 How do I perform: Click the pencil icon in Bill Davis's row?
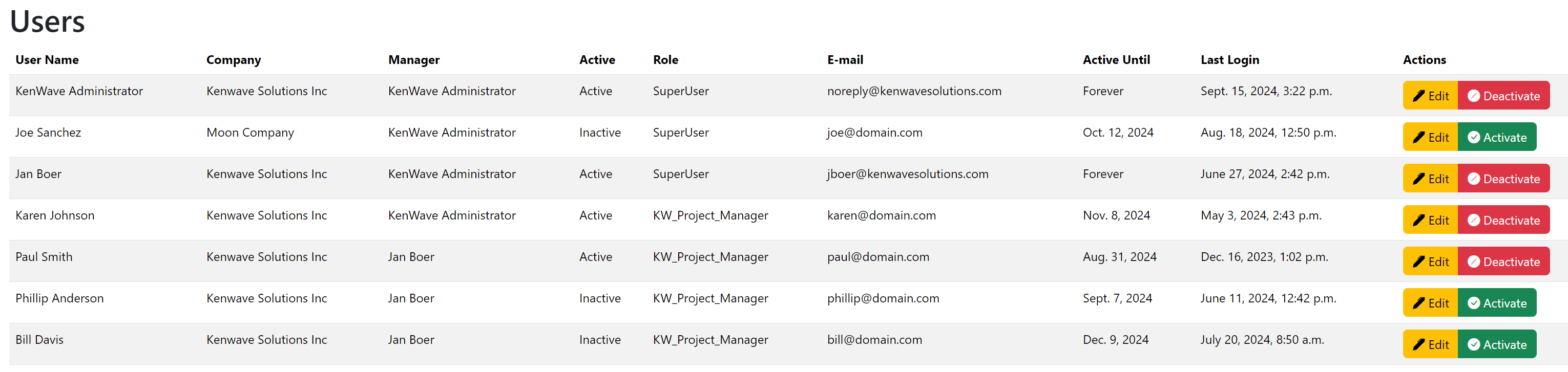coord(1419,345)
